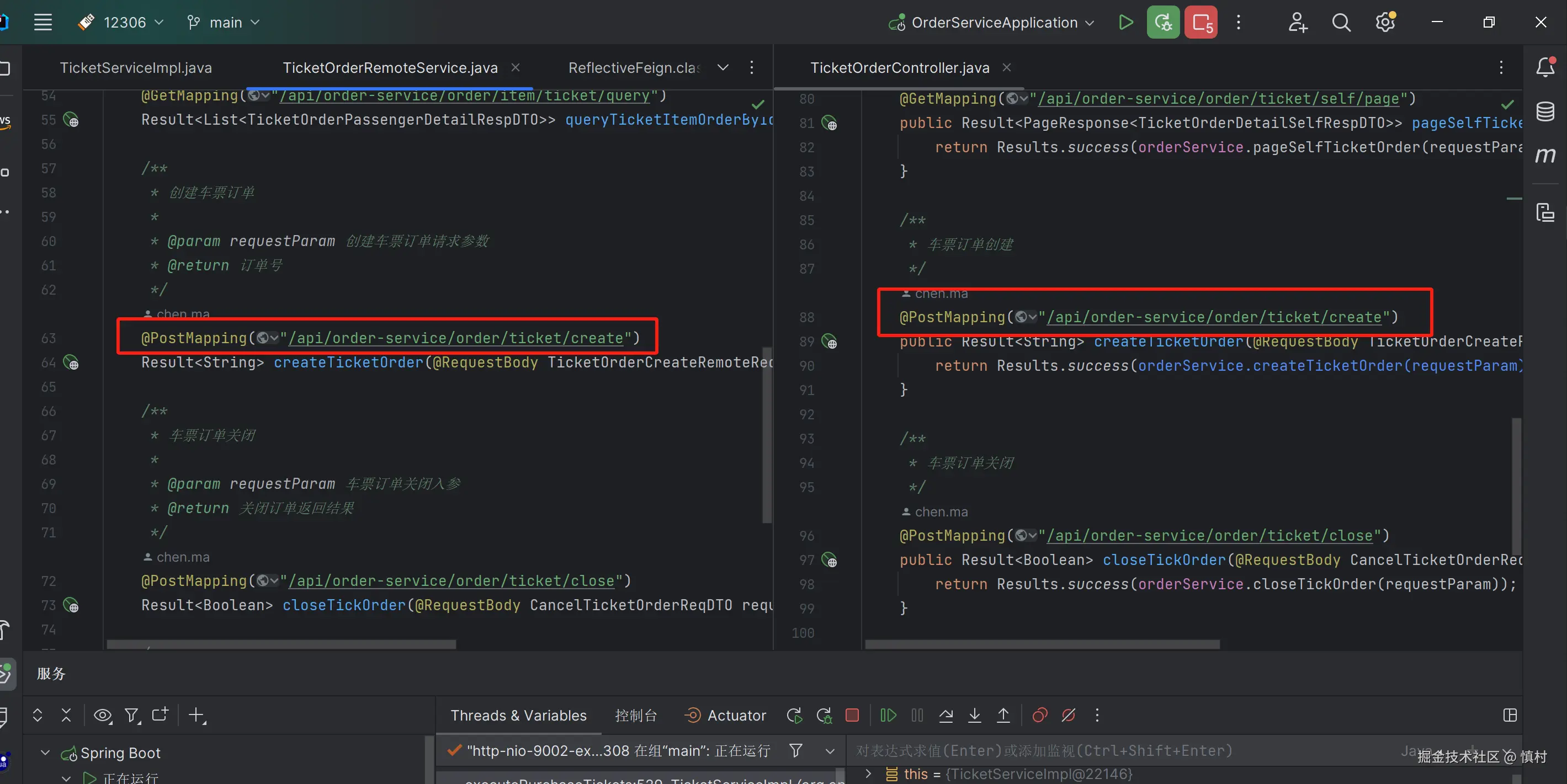This screenshot has height=784, width=1567.
Task: Collapse the Spring Boot tree node
Action: point(45,753)
